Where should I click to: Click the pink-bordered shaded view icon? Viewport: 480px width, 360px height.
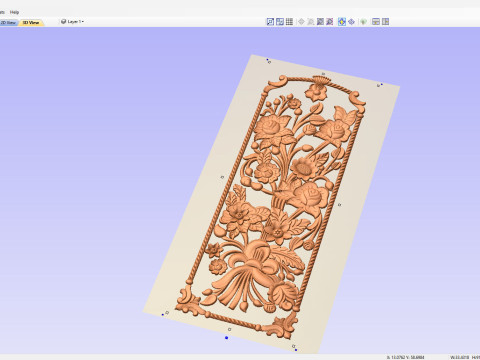click(330, 22)
